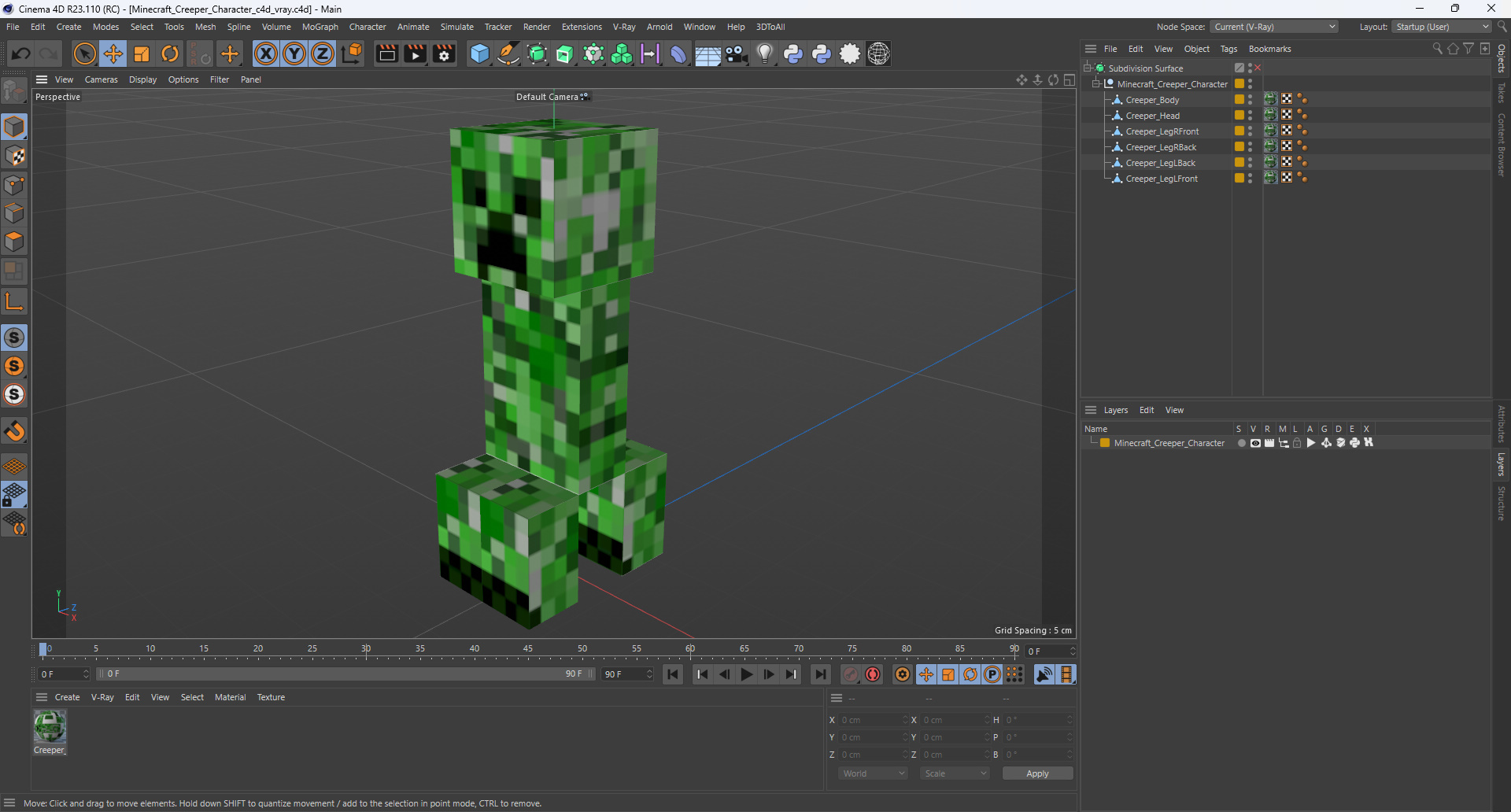This screenshot has width=1511, height=812.
Task: Collapse the Subdivision Surface hierarchy
Action: click(1088, 68)
